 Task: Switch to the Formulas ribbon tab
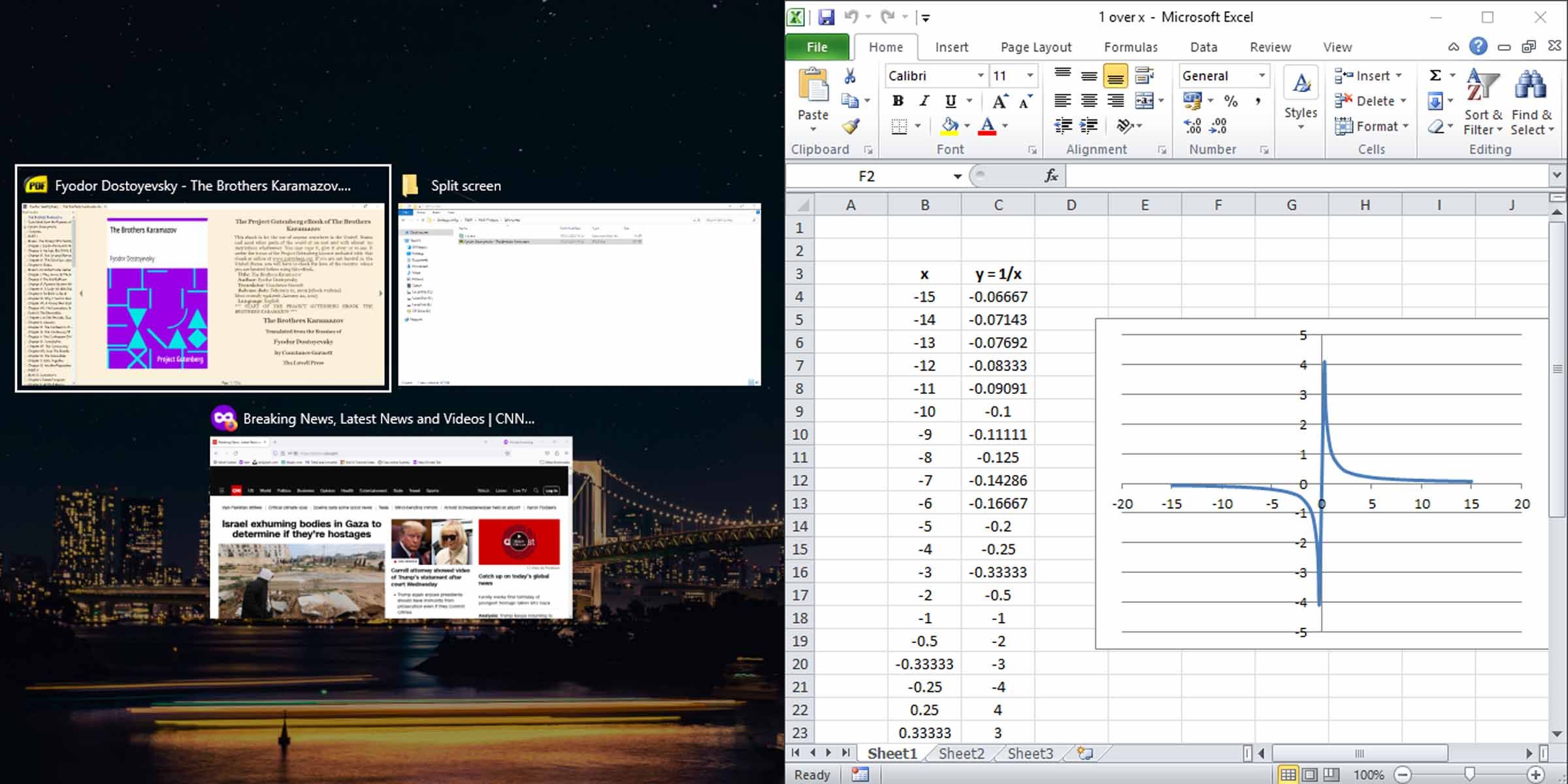coord(1132,46)
